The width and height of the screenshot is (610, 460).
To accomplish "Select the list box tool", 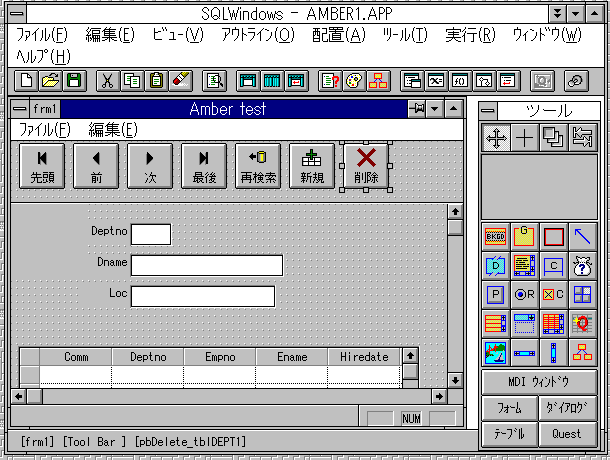I will [x=495, y=324].
